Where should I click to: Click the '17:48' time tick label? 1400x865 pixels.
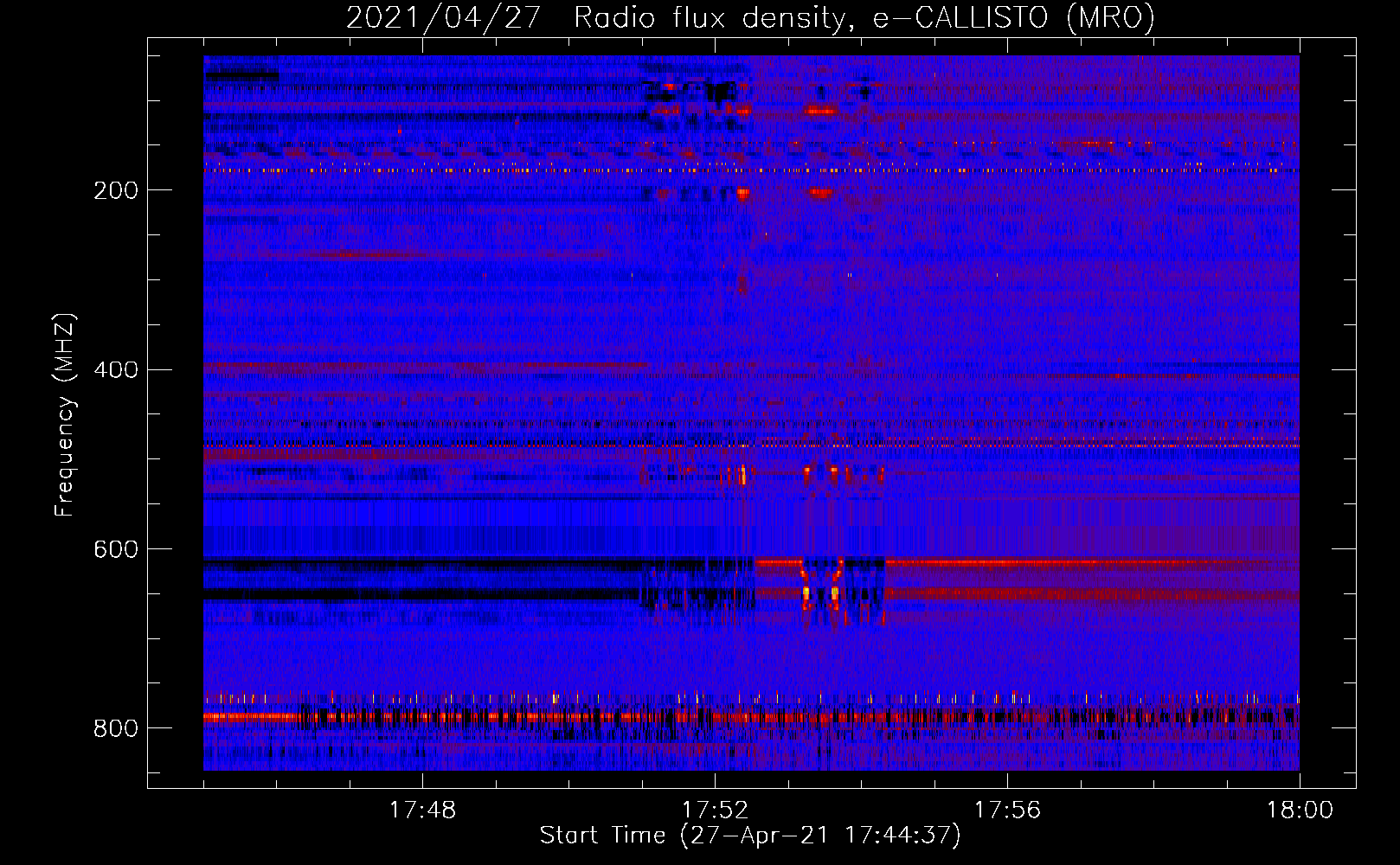[422, 811]
